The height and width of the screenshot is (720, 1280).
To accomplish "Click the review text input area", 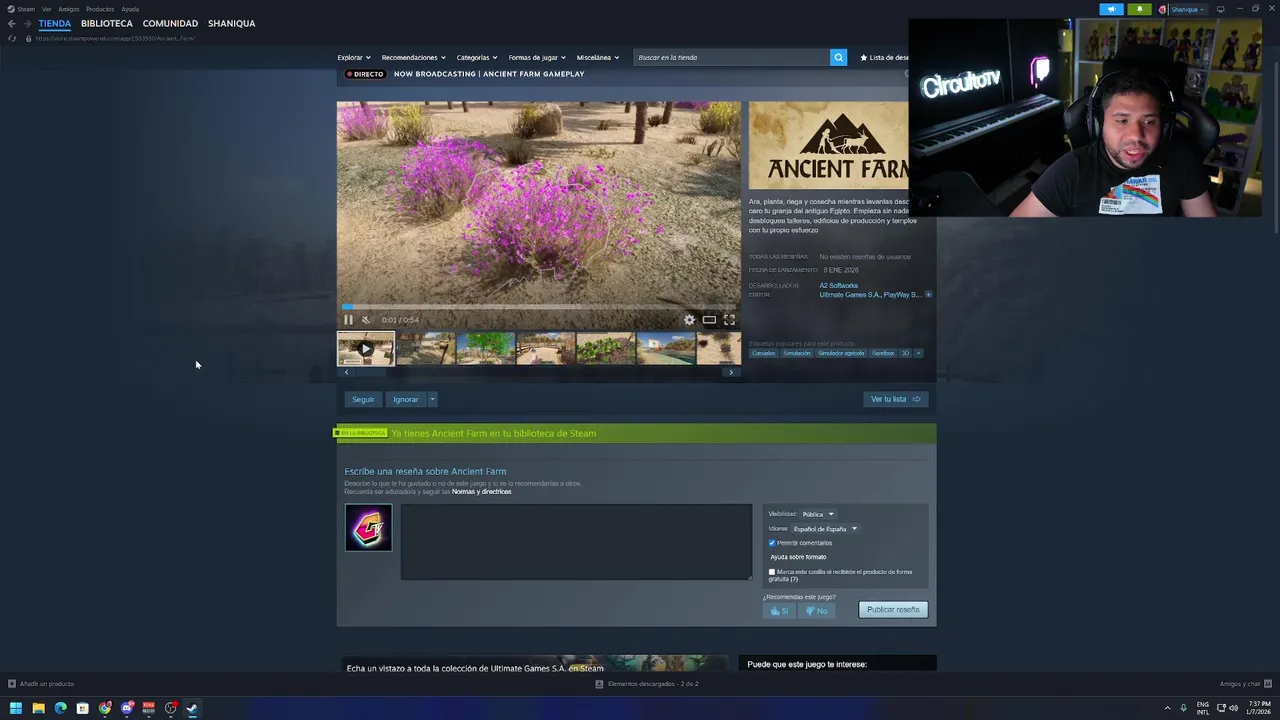I will coord(576,542).
